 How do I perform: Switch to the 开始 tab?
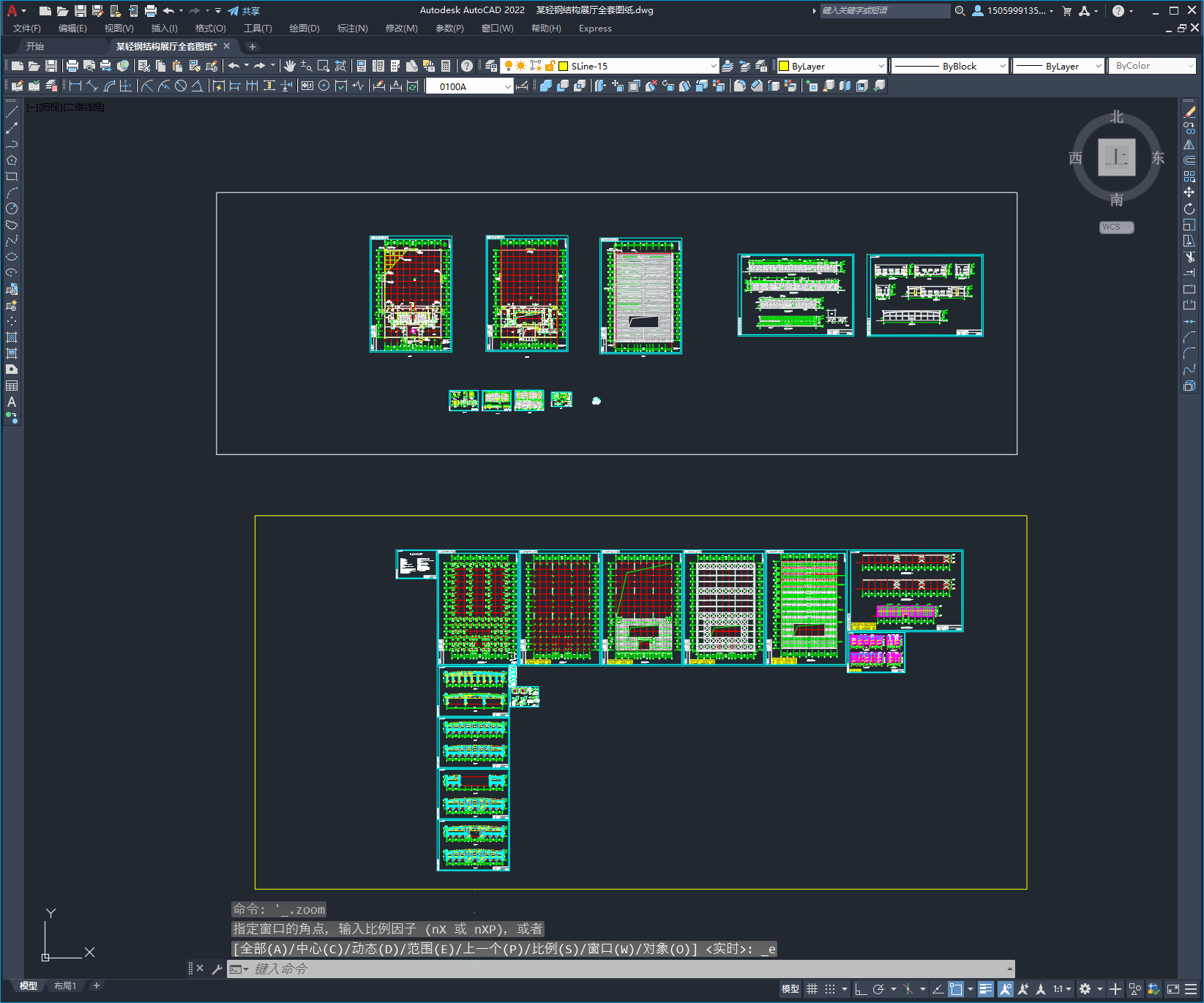[35, 46]
